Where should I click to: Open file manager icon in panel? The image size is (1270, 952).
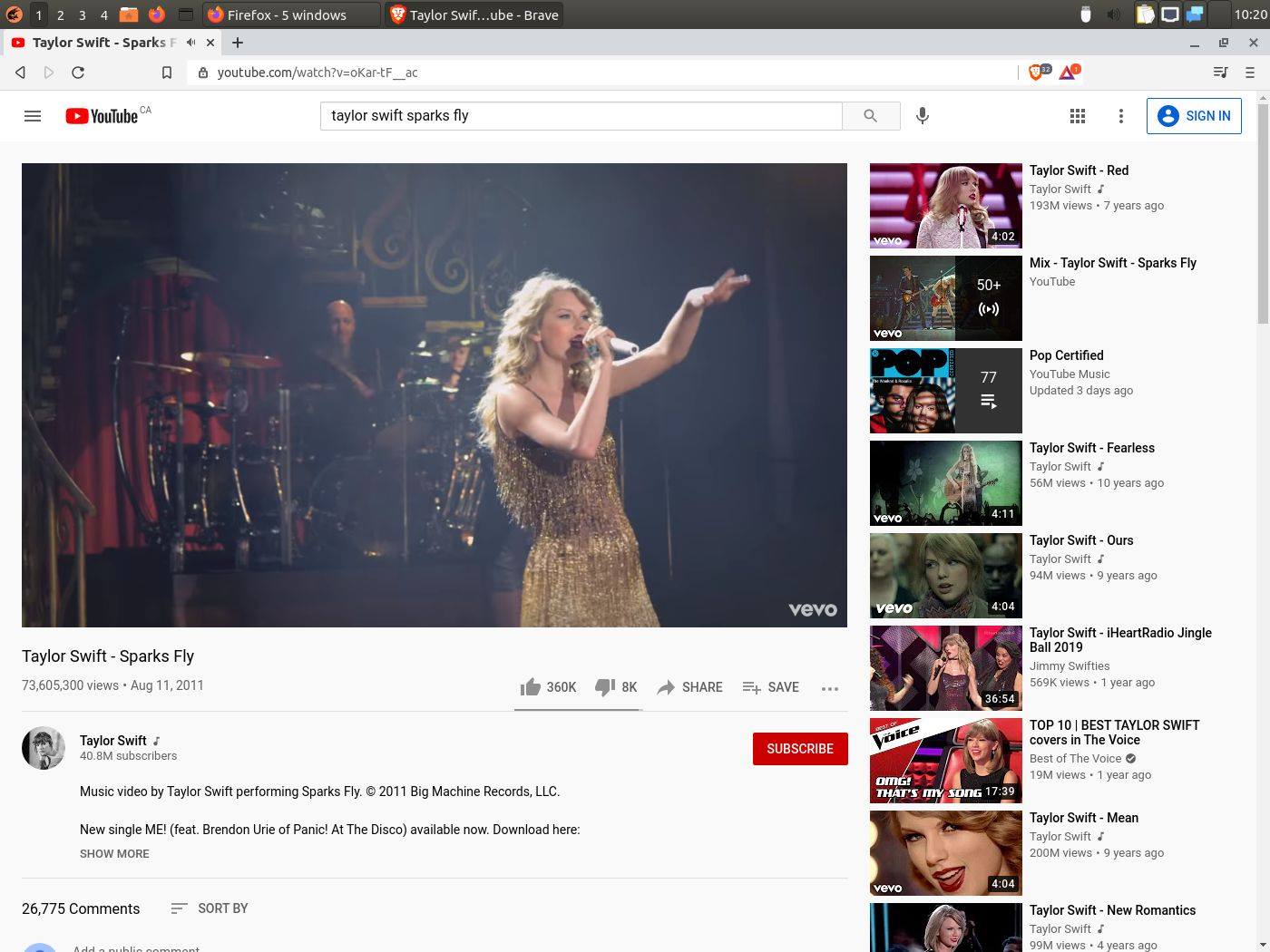point(129,15)
